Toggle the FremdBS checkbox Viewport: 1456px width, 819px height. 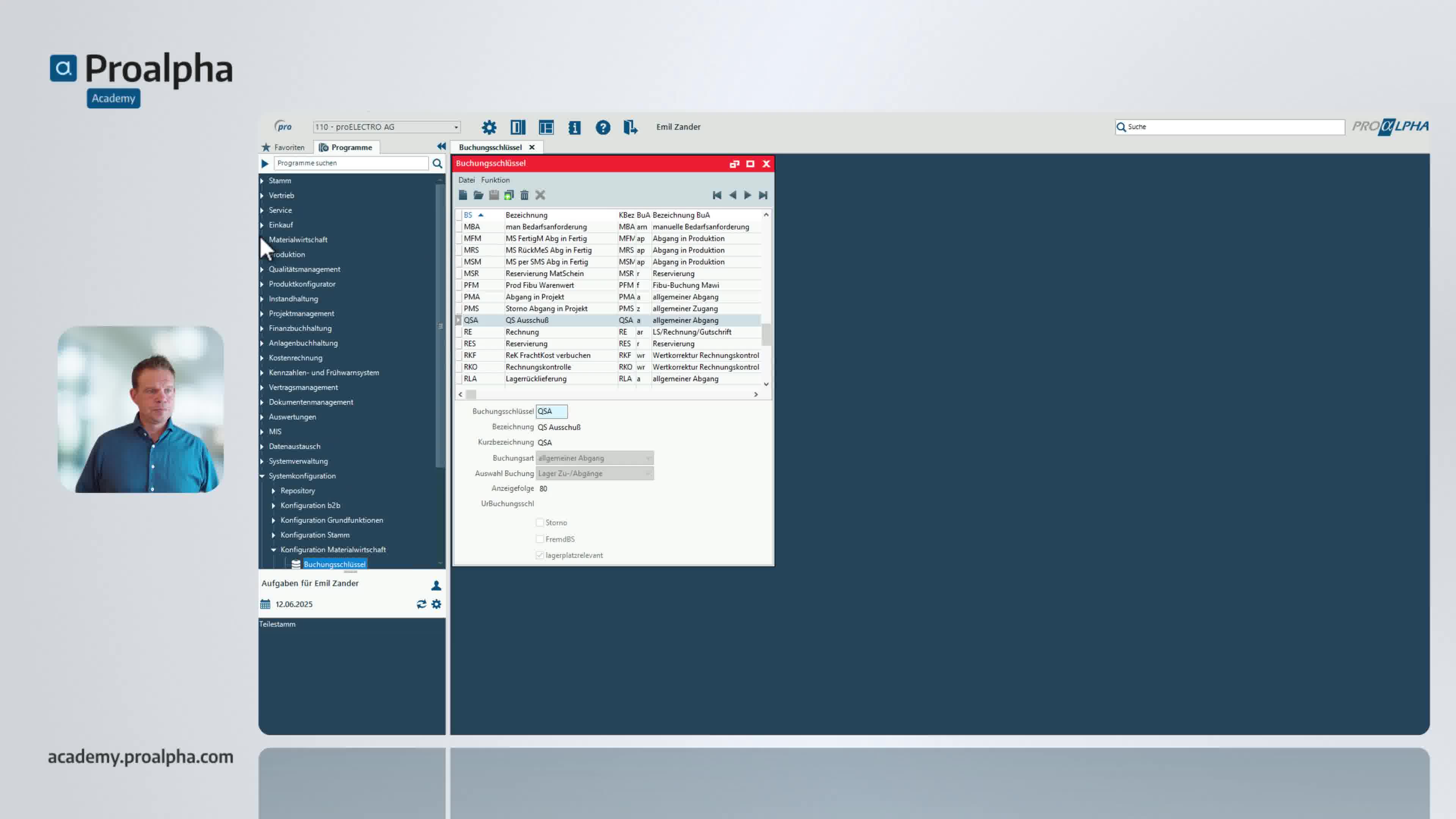point(540,539)
